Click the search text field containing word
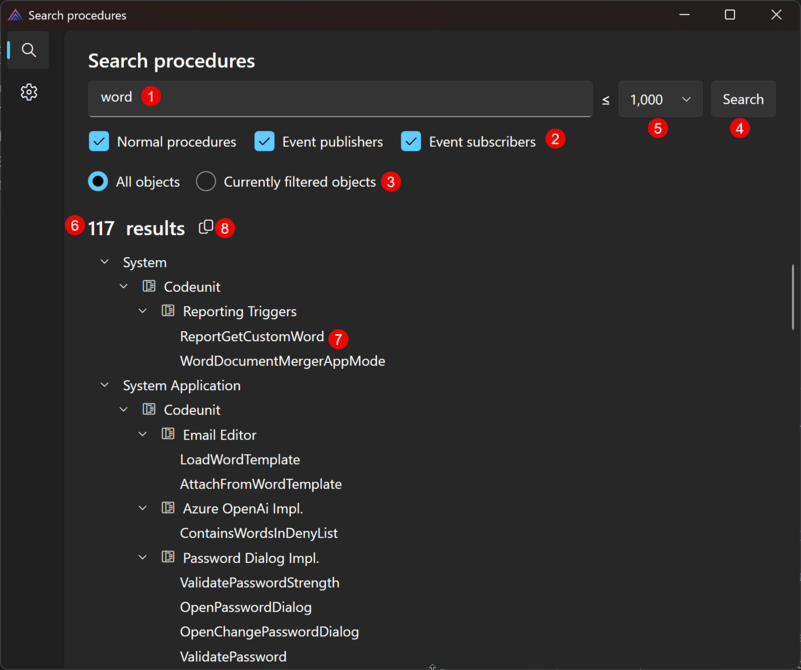Image resolution: width=801 pixels, height=670 pixels. point(340,98)
